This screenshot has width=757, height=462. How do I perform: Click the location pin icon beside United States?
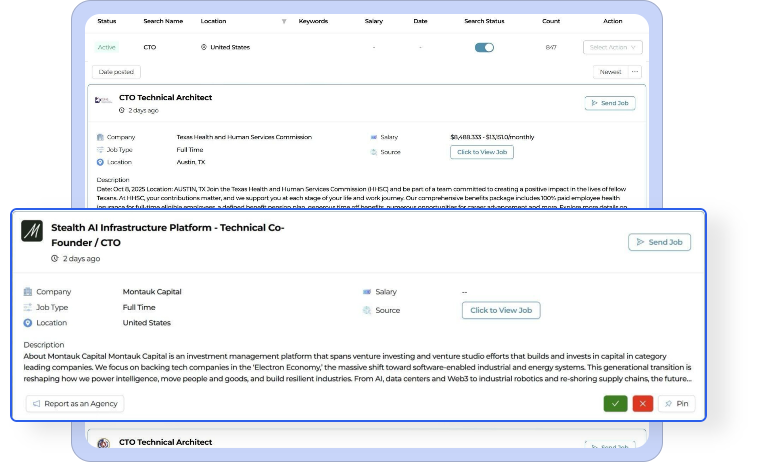tap(204, 47)
